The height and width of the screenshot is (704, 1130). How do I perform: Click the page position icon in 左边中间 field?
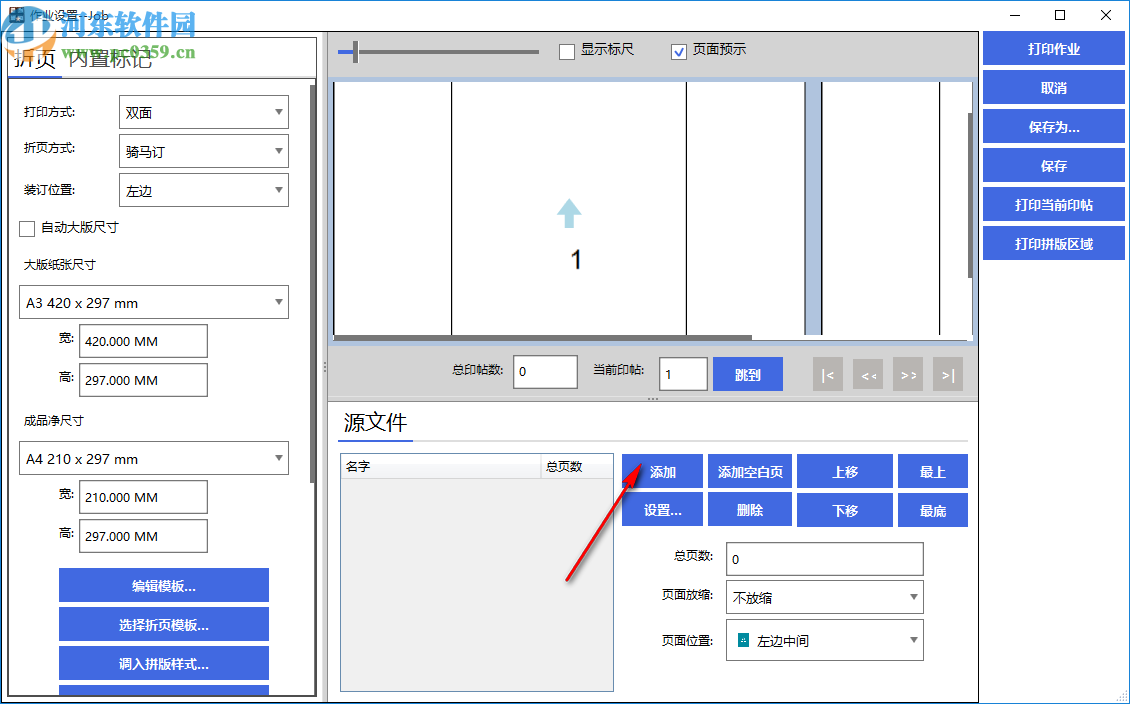point(743,640)
